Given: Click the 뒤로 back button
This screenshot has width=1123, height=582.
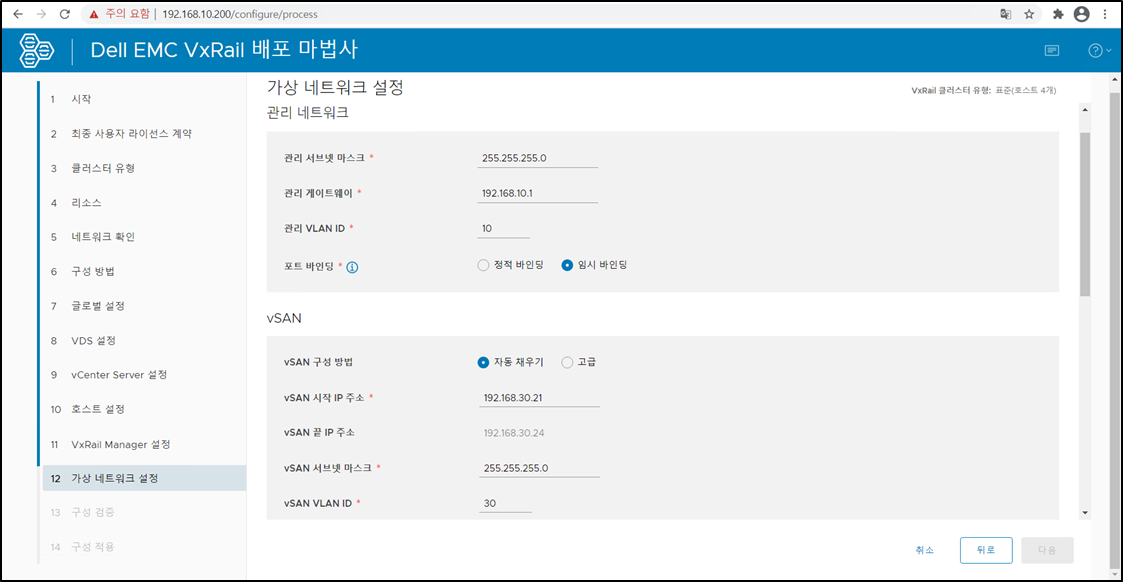Looking at the screenshot, I should click(x=986, y=550).
